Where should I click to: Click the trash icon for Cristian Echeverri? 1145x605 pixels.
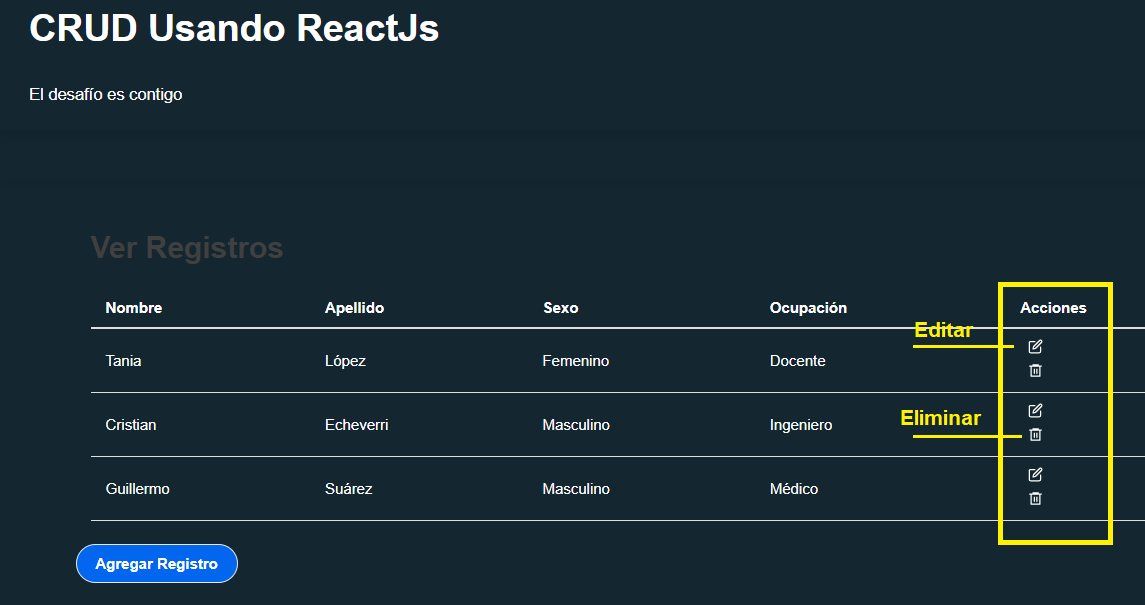click(x=1035, y=434)
